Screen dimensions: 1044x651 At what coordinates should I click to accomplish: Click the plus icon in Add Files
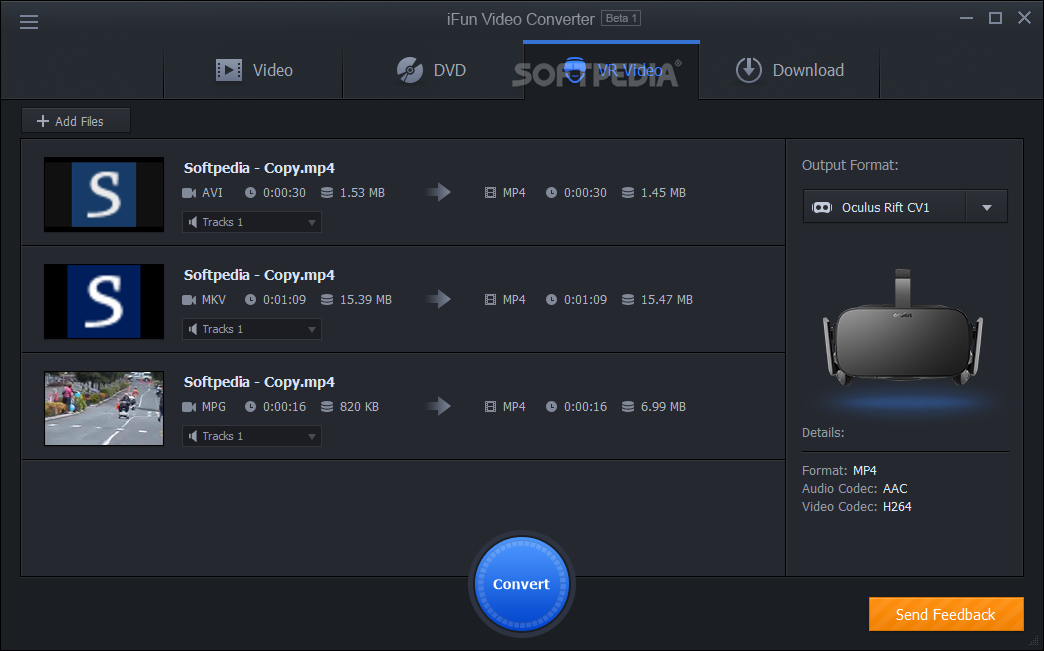pos(43,121)
